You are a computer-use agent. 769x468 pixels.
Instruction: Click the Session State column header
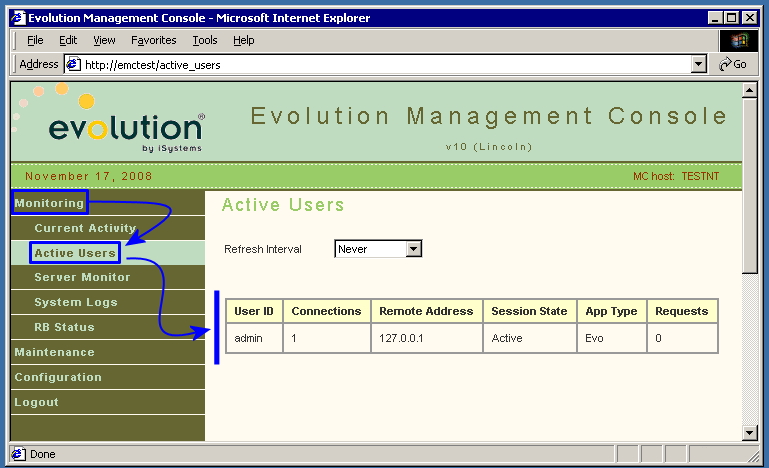click(x=529, y=311)
